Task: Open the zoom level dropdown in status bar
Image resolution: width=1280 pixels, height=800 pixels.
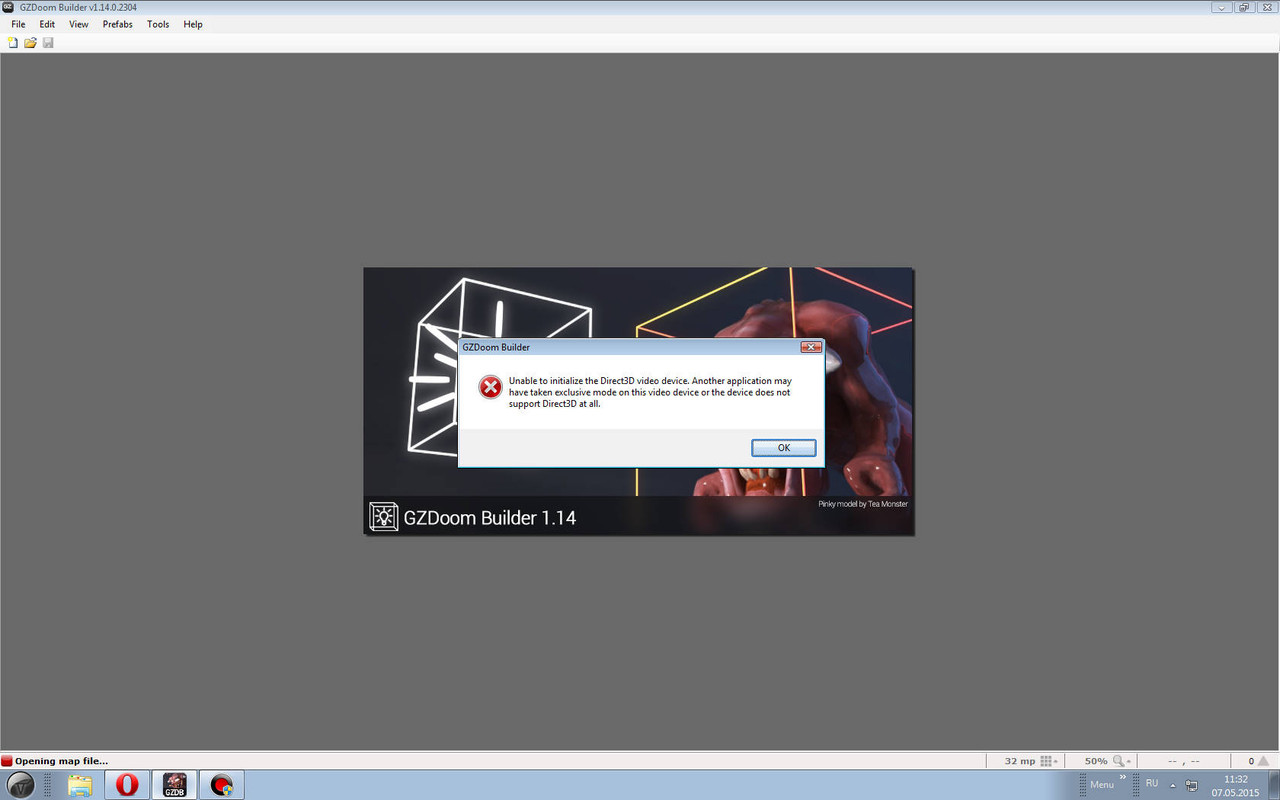Action: tap(1123, 761)
